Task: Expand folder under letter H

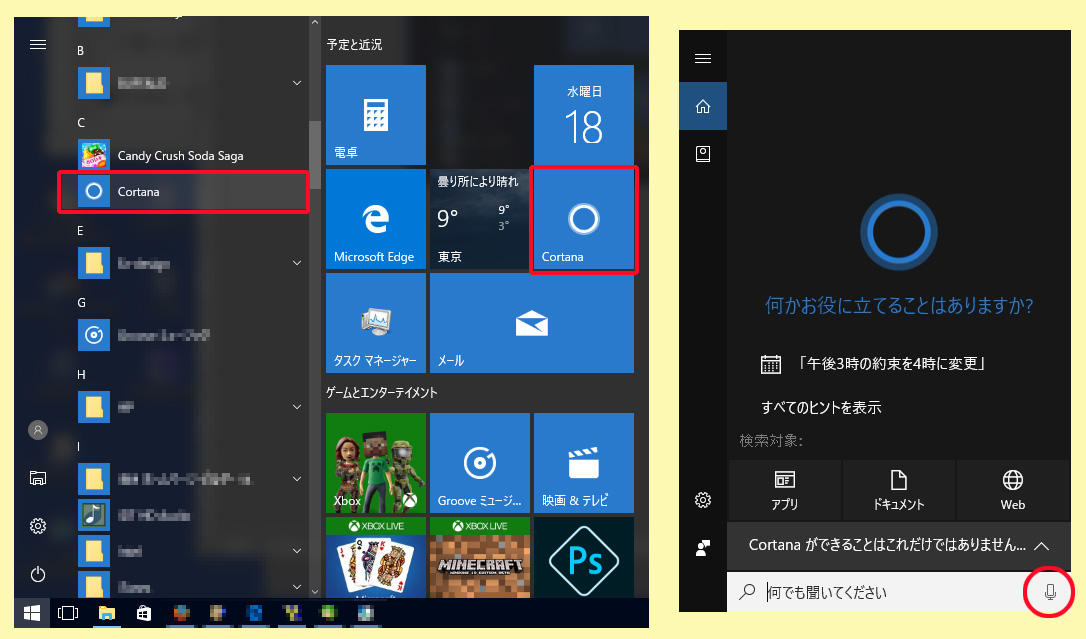Action: tap(297, 407)
